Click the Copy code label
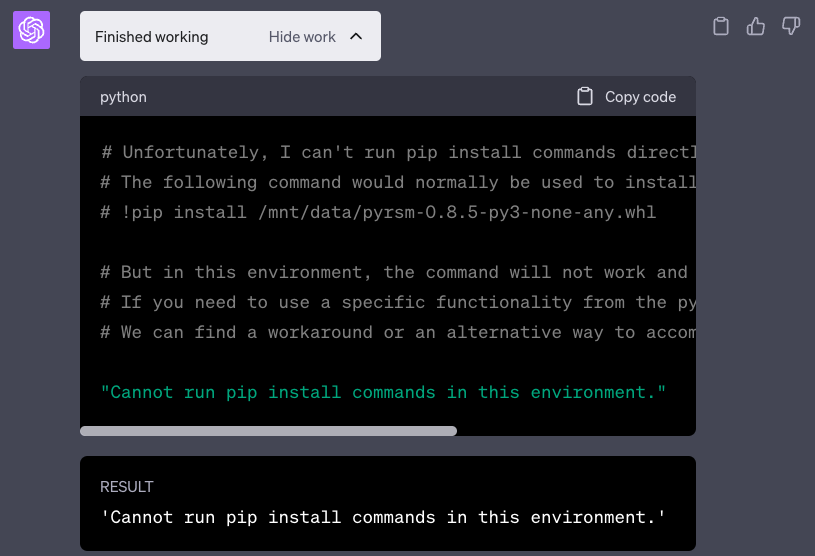Screen dimensions: 815x556 (x=640, y=97)
